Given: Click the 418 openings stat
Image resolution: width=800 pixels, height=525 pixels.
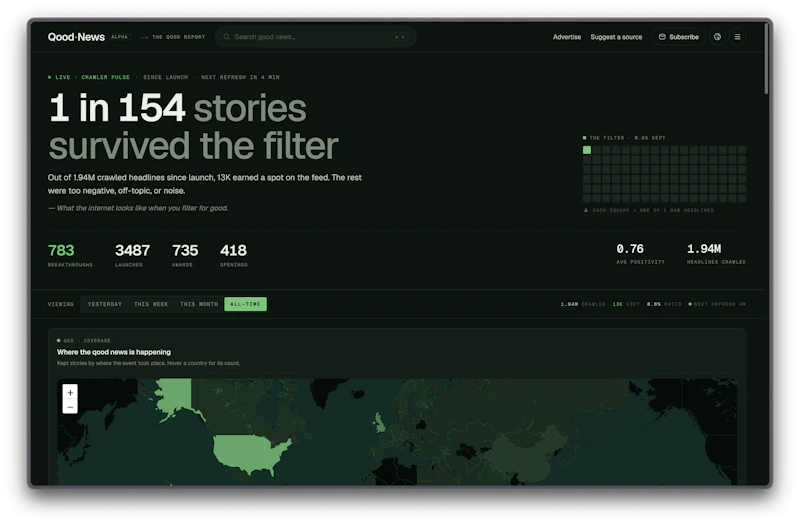Looking at the screenshot, I should click(234, 255).
